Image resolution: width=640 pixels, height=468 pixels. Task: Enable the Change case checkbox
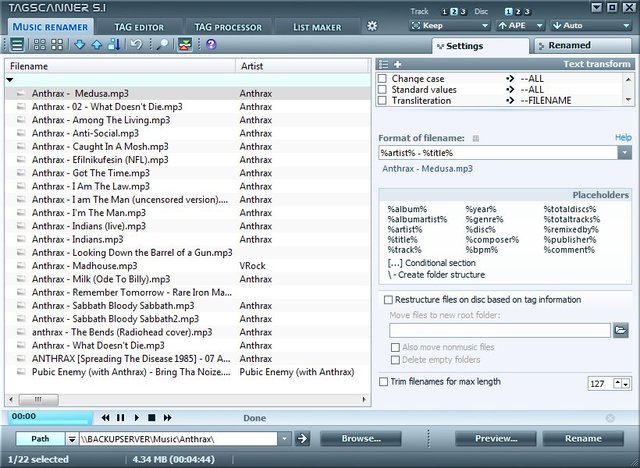(x=382, y=78)
